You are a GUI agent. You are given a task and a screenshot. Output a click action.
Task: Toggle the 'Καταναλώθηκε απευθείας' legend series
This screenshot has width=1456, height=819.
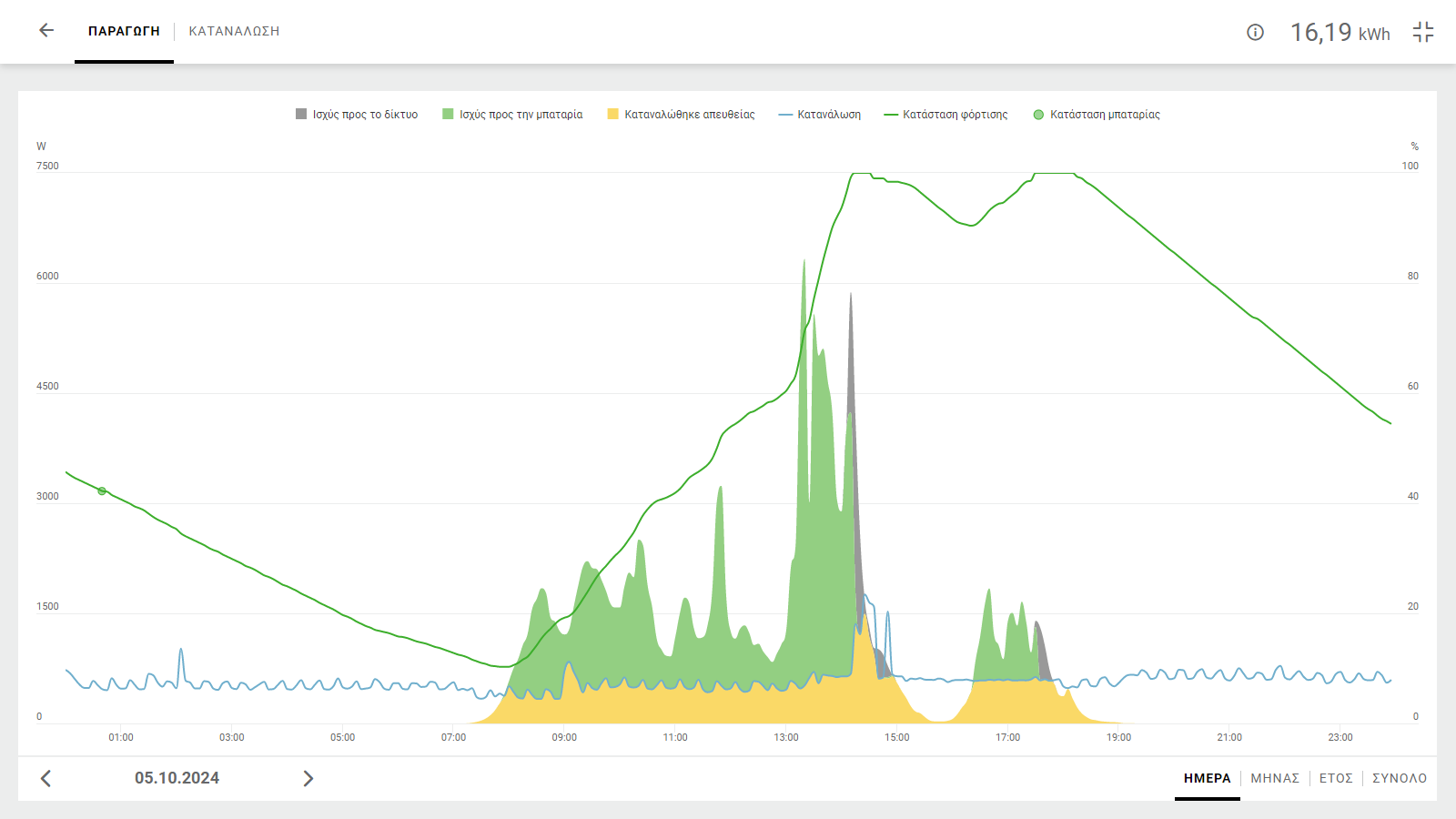pyautogui.click(x=681, y=115)
